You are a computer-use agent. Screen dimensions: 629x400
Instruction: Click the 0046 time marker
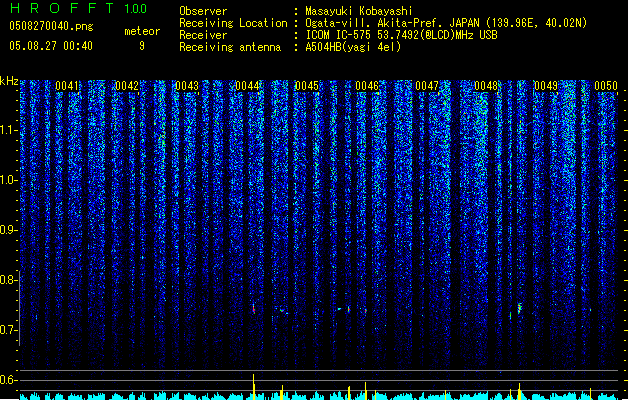pos(367,86)
